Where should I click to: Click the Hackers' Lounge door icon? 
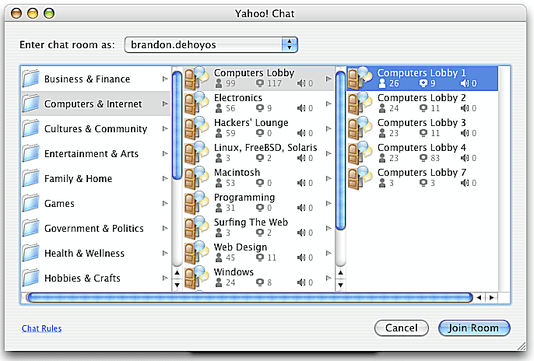(x=197, y=128)
